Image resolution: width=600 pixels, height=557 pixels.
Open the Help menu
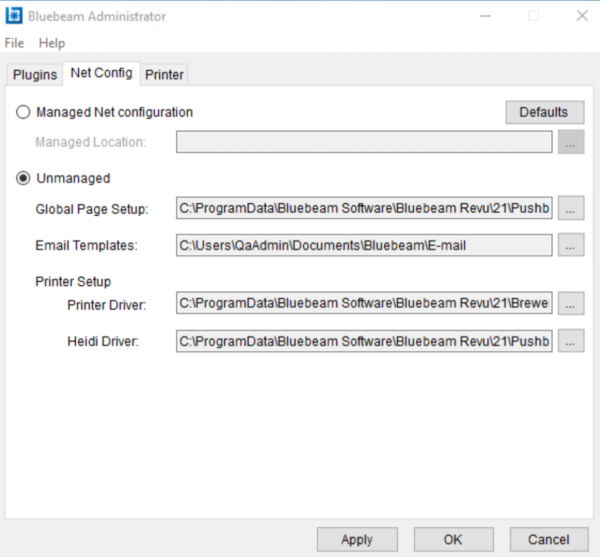[52, 43]
